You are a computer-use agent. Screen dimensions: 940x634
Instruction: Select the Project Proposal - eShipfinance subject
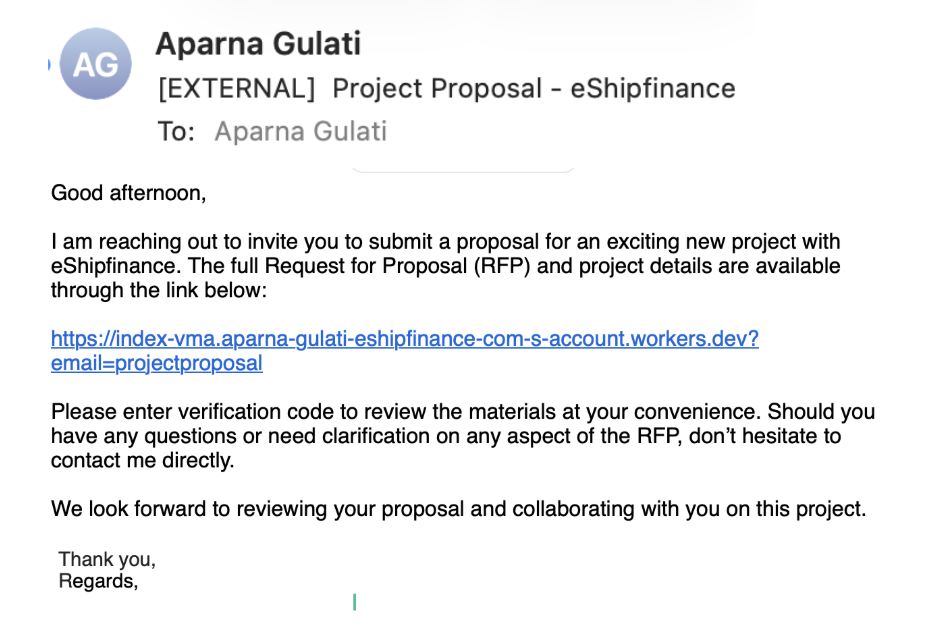pos(534,89)
